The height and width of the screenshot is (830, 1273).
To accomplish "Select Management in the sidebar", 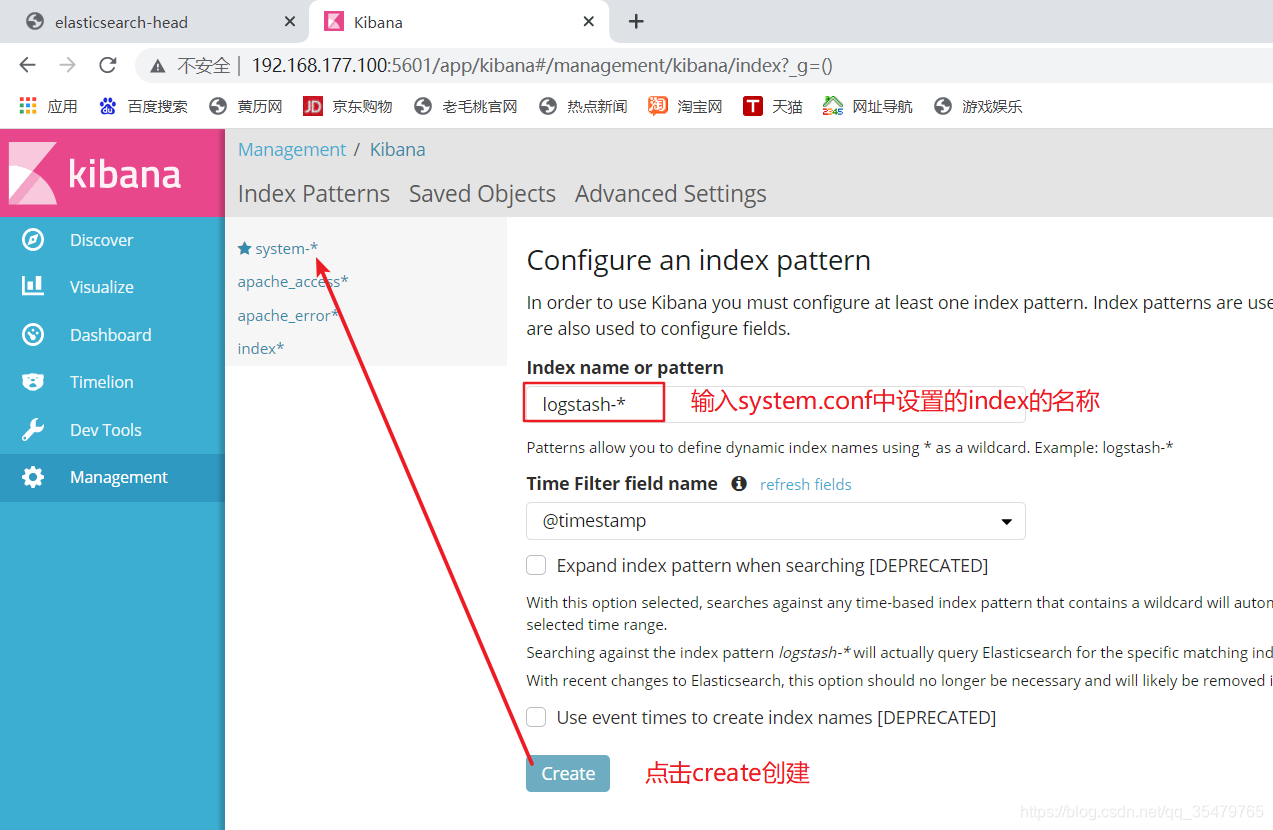I will [112, 477].
